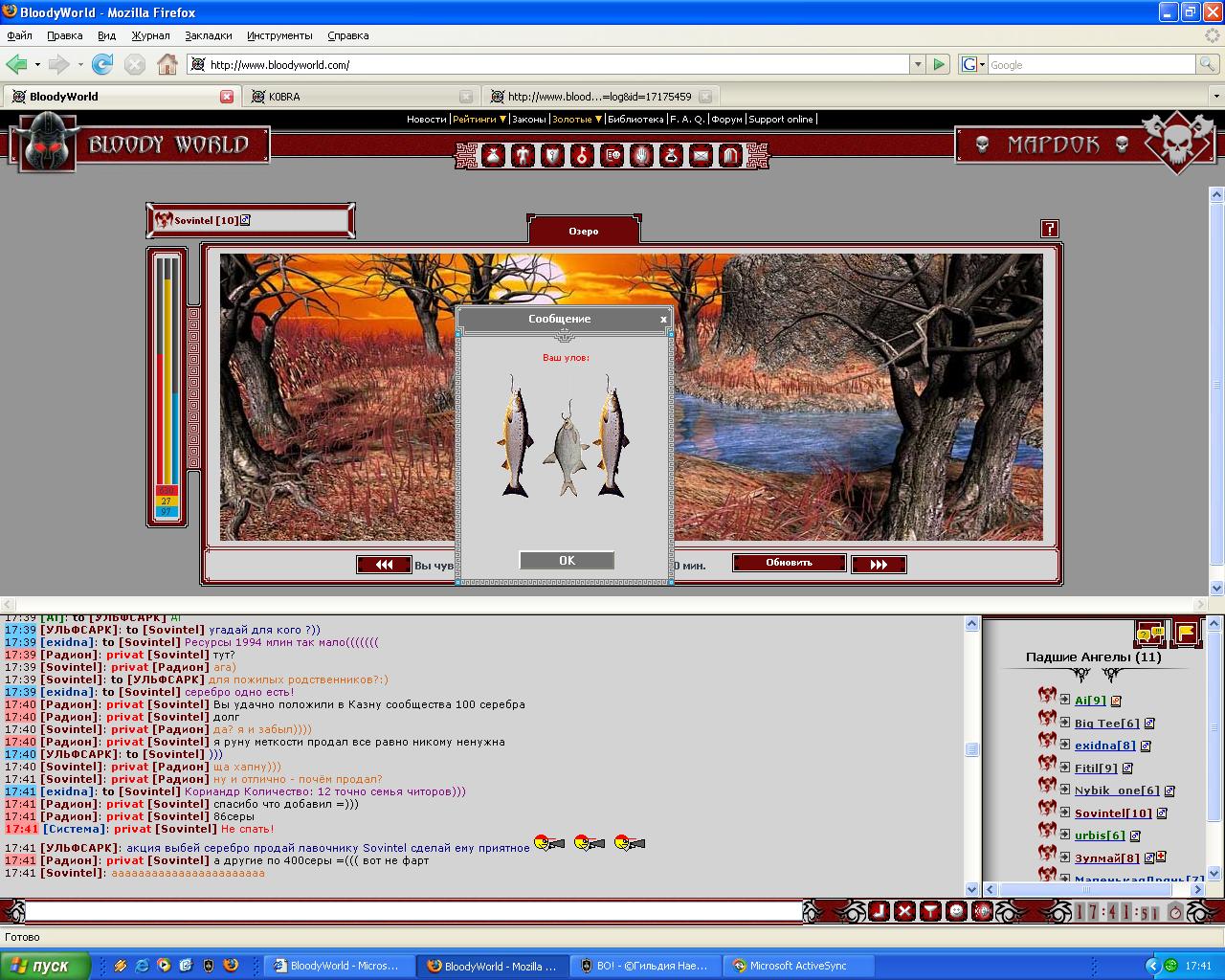Open the Инструменты menu

point(279,35)
